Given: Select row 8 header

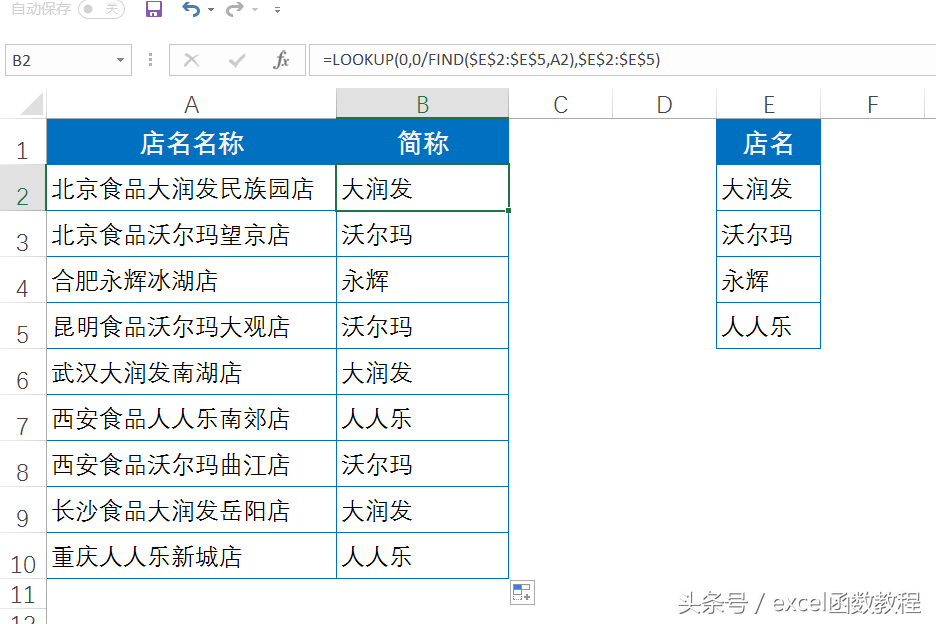Looking at the screenshot, I should pyautogui.click(x=23, y=464).
